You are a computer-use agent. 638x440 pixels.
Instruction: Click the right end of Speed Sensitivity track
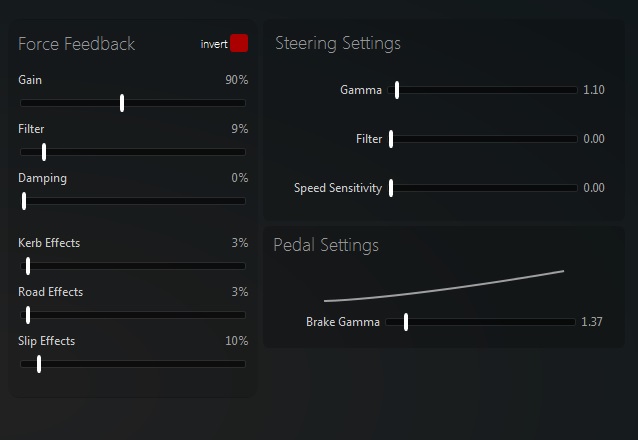coord(574,188)
